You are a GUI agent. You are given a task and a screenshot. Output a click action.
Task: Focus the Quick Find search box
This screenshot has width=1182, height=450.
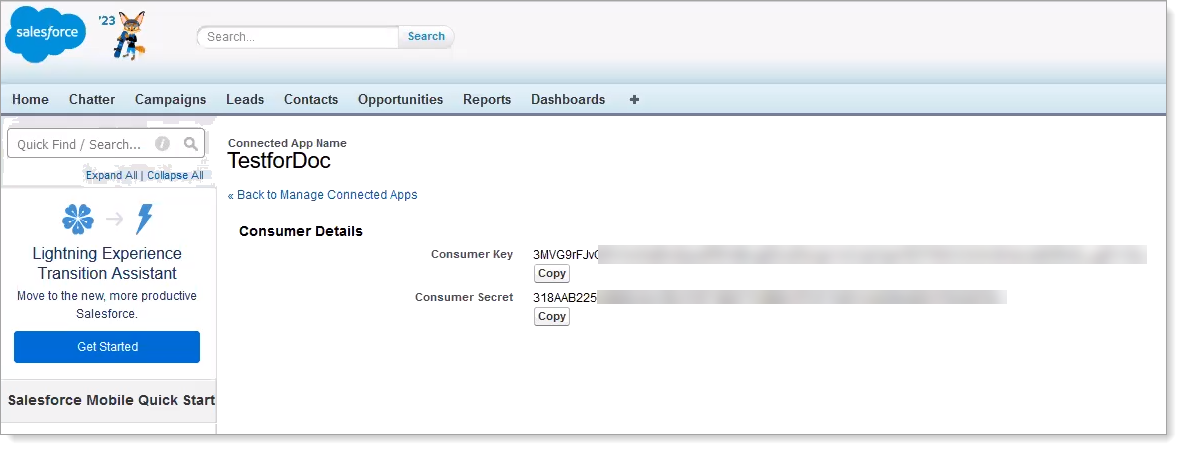[106, 143]
